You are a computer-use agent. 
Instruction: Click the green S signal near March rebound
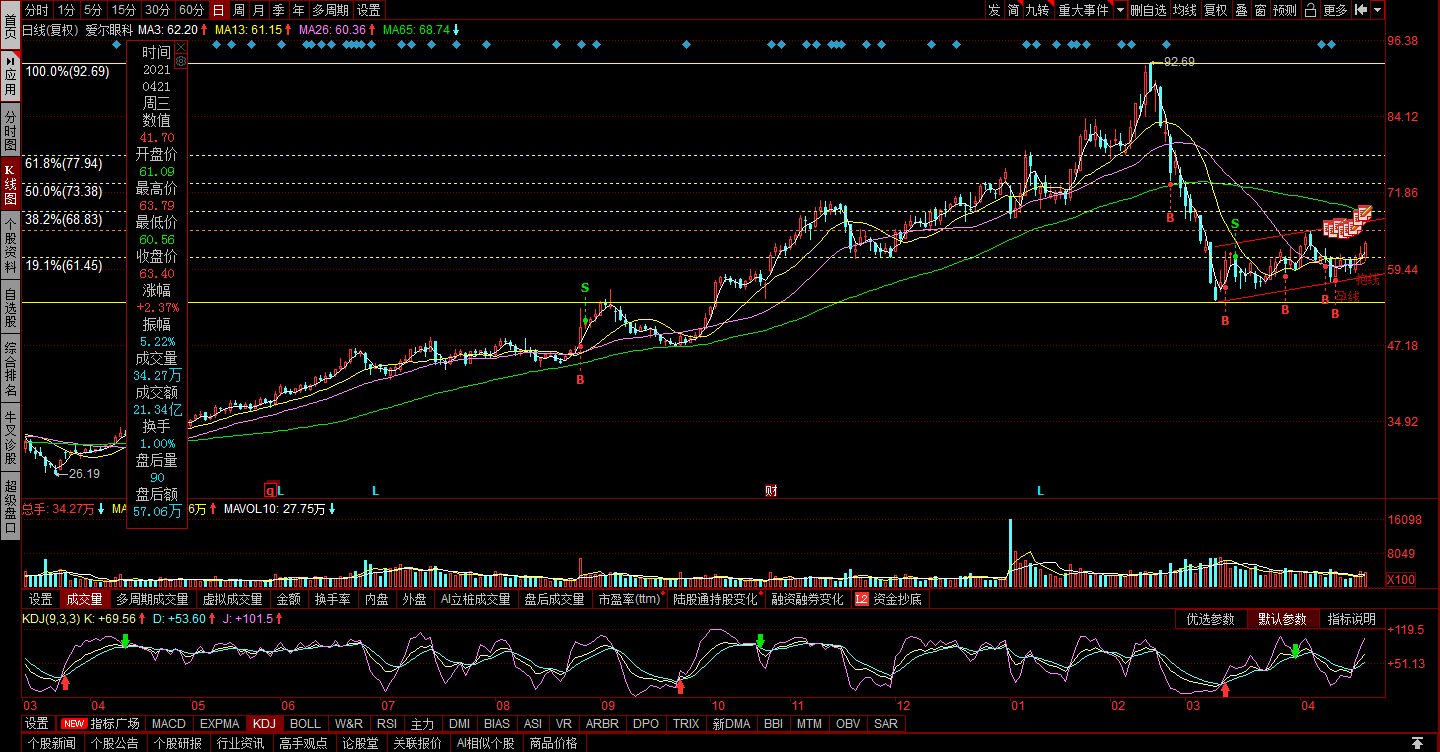1235,223
